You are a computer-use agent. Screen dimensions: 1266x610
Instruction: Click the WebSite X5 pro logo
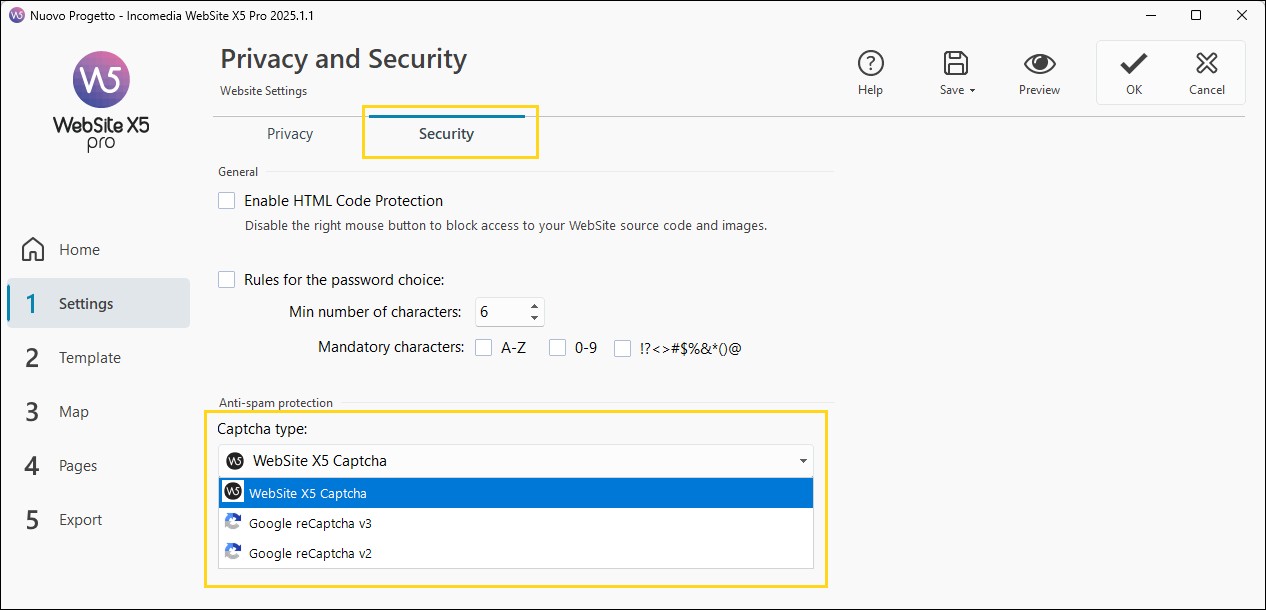101,101
